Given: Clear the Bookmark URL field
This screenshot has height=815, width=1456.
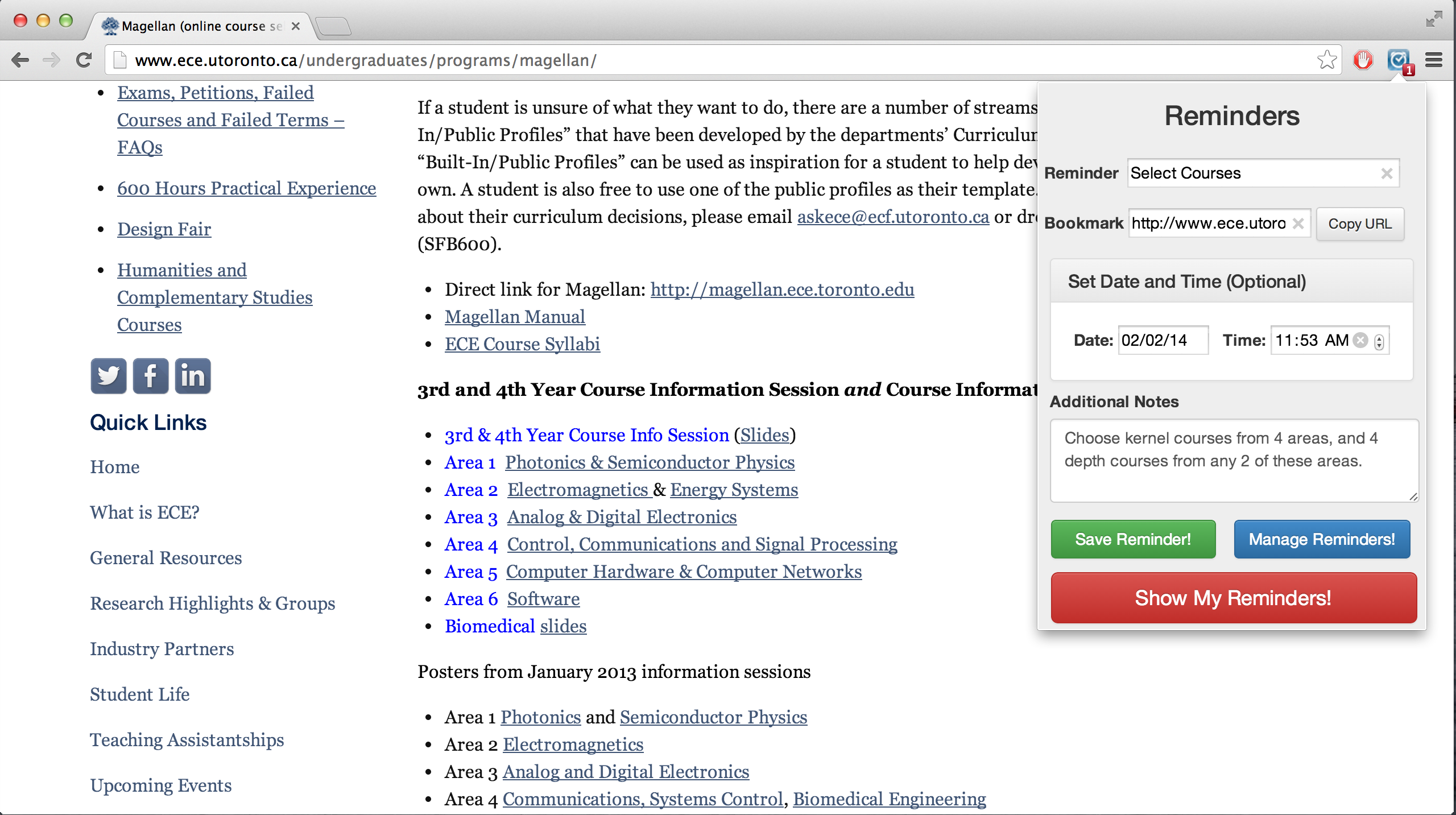Looking at the screenshot, I should click(1298, 224).
